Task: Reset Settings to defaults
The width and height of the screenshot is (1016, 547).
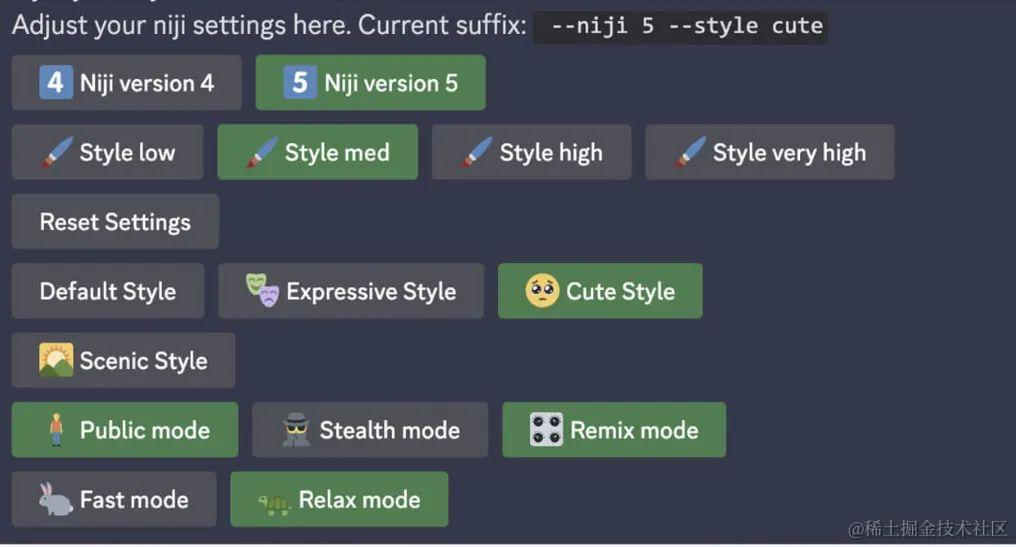Action: click(115, 222)
